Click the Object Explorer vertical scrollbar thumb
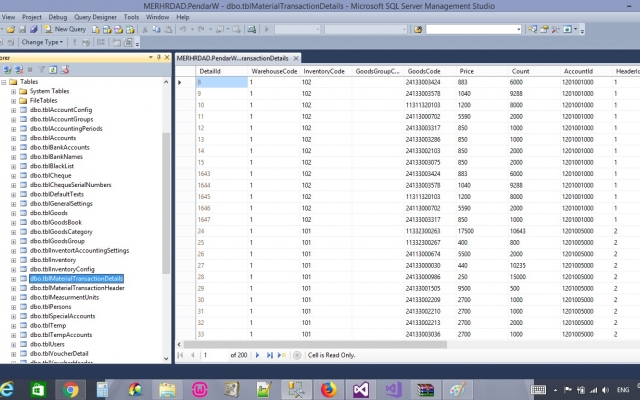Viewport: 640px width, 400px height. (x=166, y=203)
